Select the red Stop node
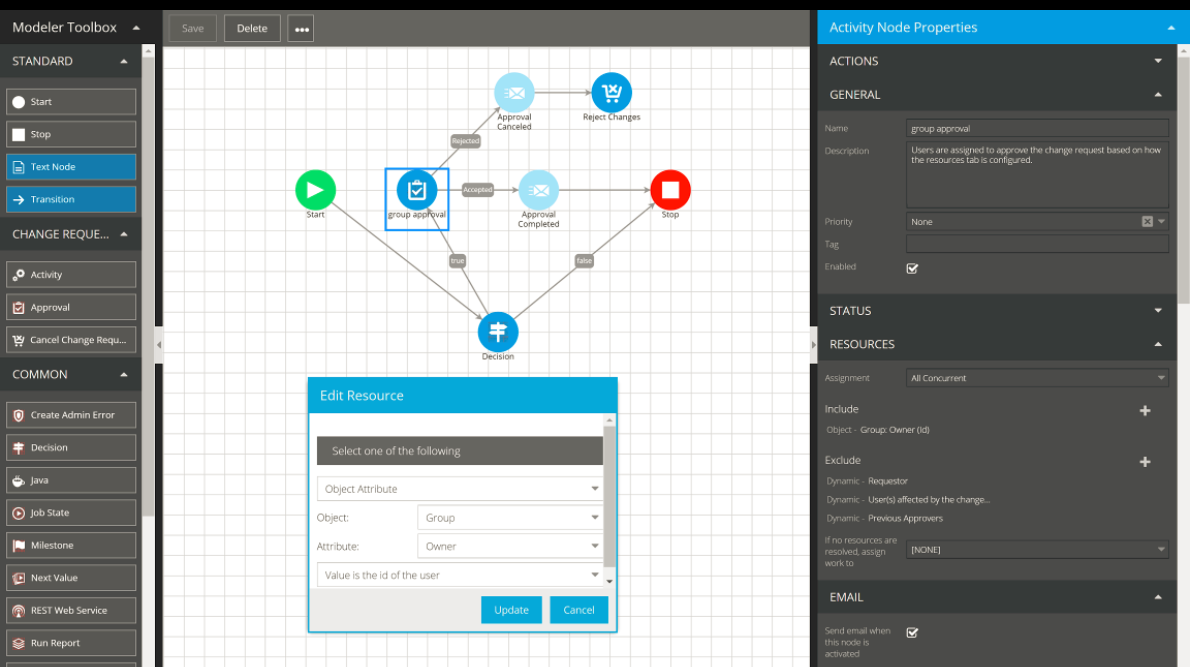The height and width of the screenshot is (667, 1190). pos(670,189)
